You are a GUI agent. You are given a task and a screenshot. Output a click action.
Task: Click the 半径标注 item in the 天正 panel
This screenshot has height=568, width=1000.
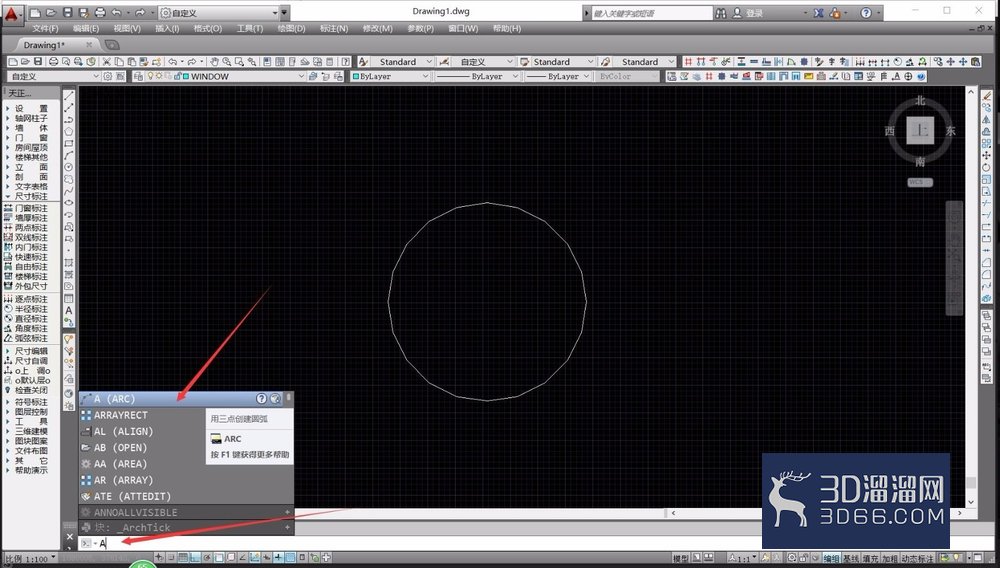pyautogui.click(x=31, y=309)
